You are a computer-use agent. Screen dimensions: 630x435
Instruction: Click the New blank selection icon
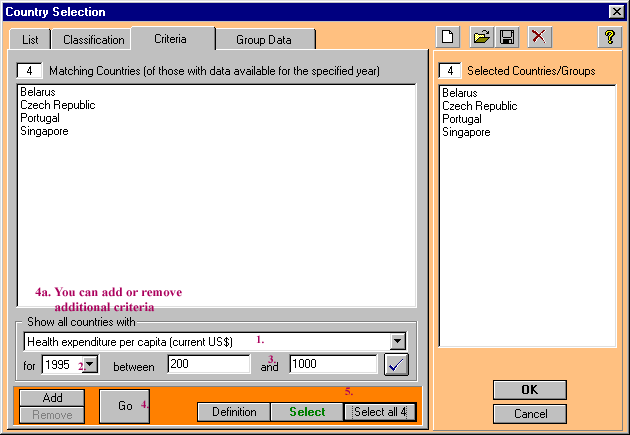click(x=449, y=37)
